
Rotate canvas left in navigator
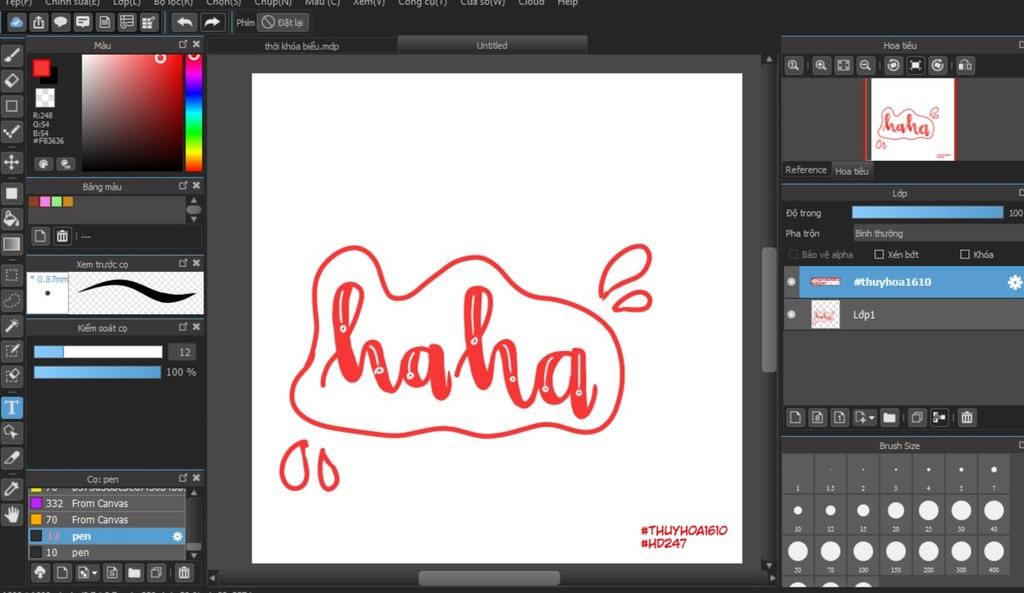(x=893, y=65)
